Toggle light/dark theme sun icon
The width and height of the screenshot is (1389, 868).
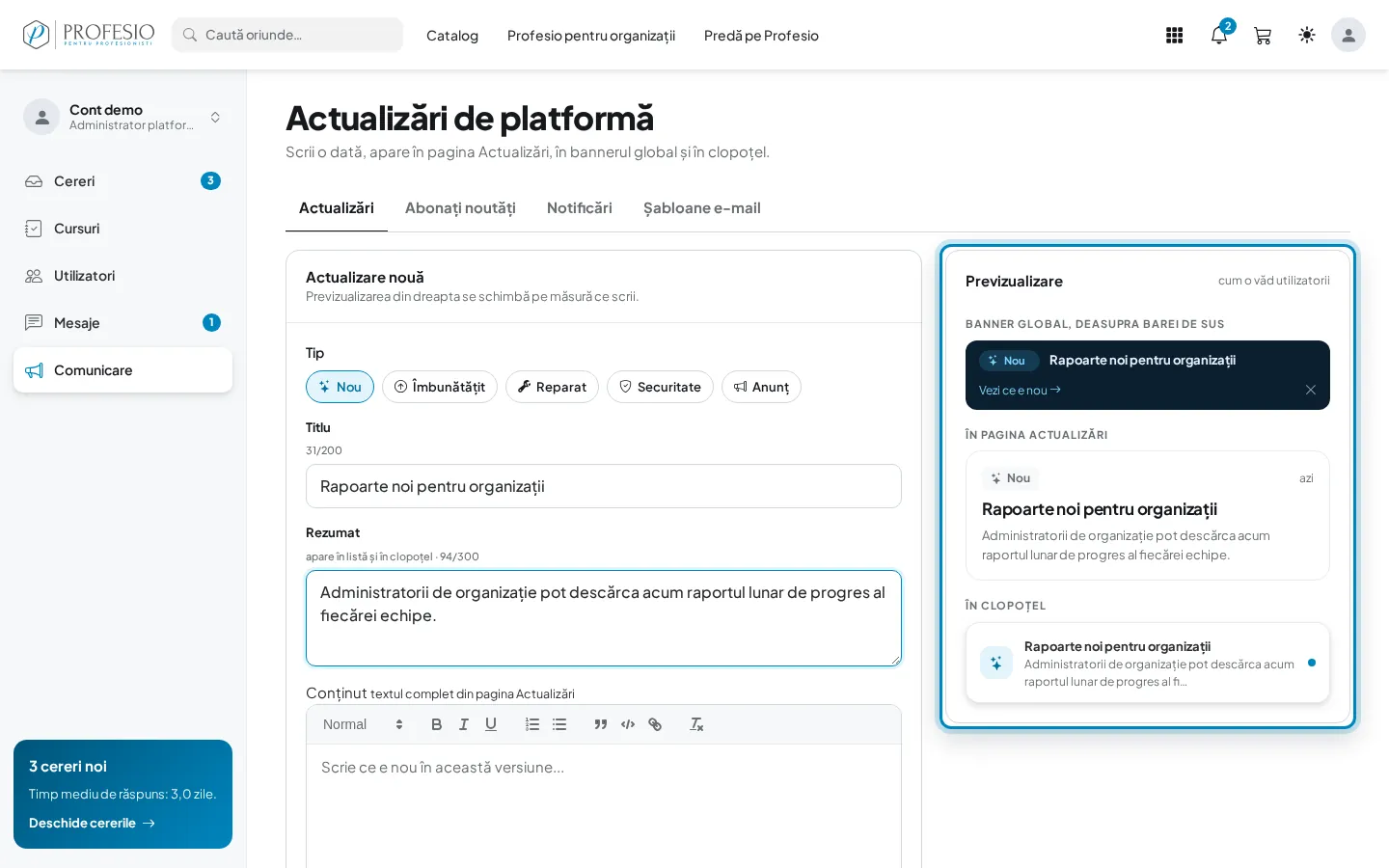point(1307,36)
